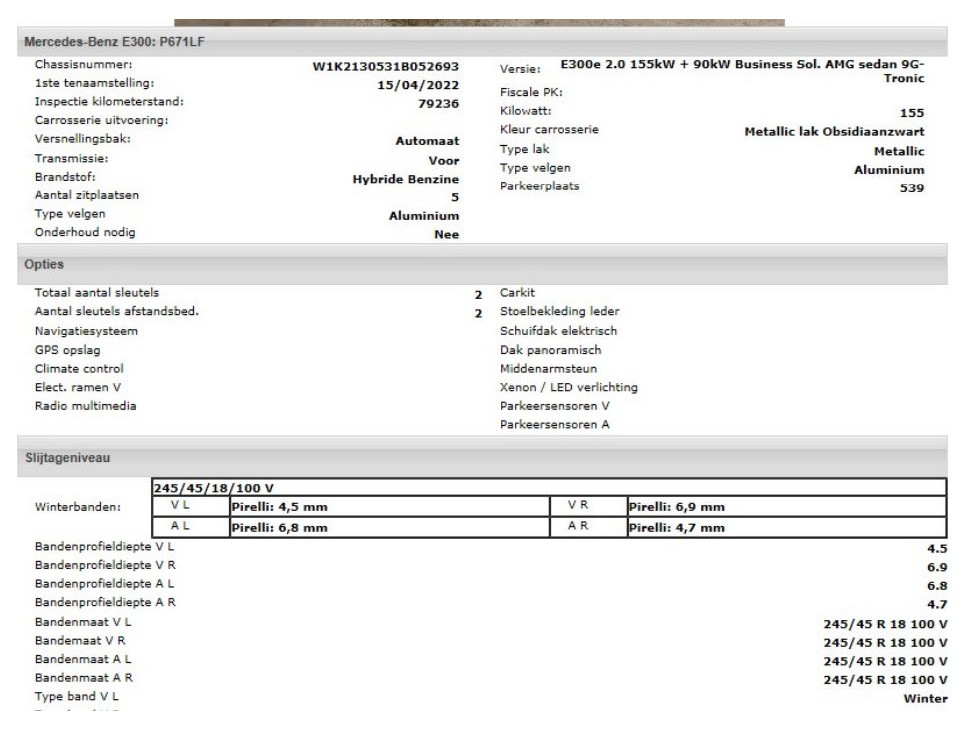Click the 'GPS opslag' option

(x=67, y=350)
